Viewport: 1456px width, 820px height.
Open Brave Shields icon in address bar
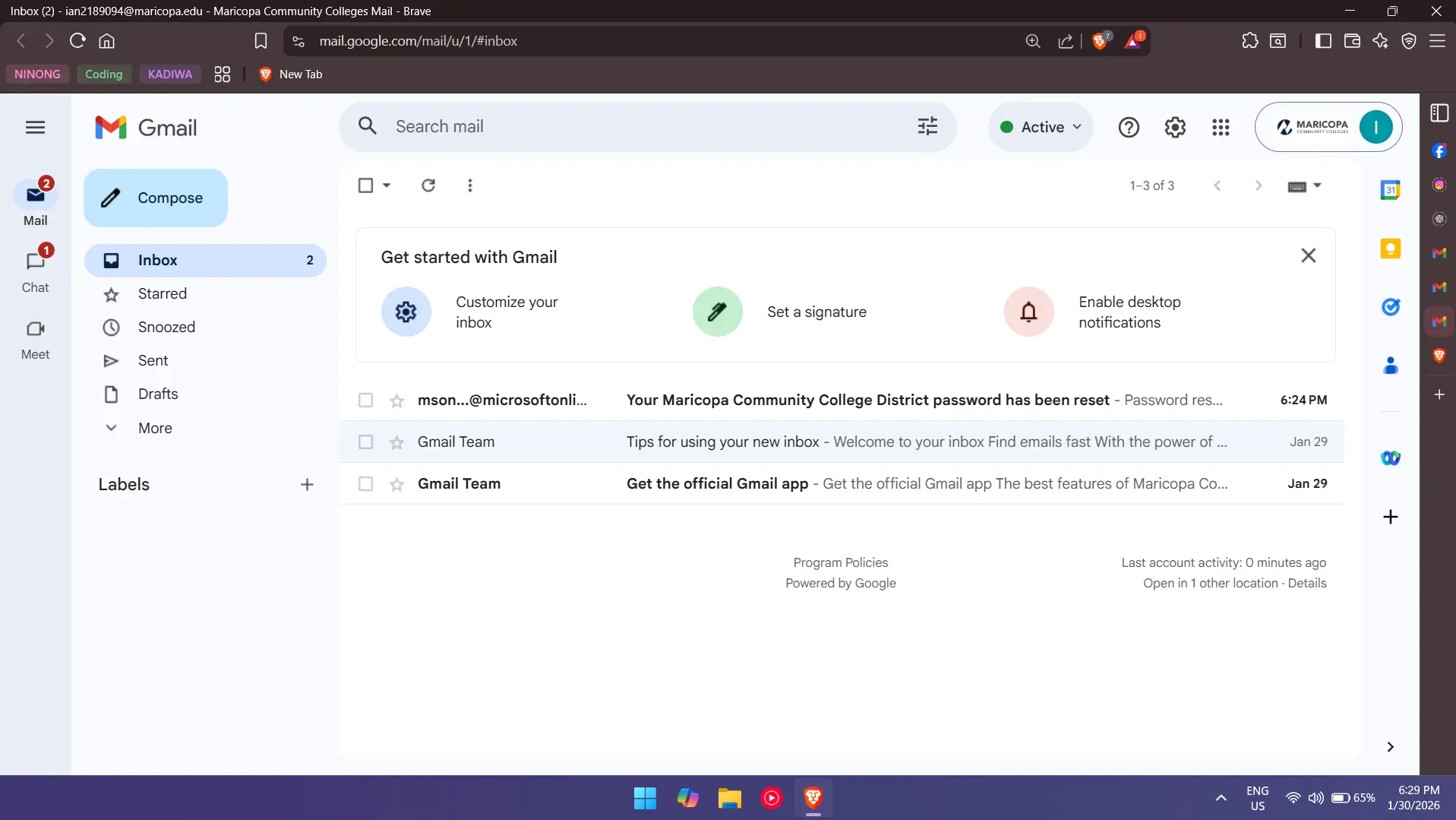[x=1101, y=41]
